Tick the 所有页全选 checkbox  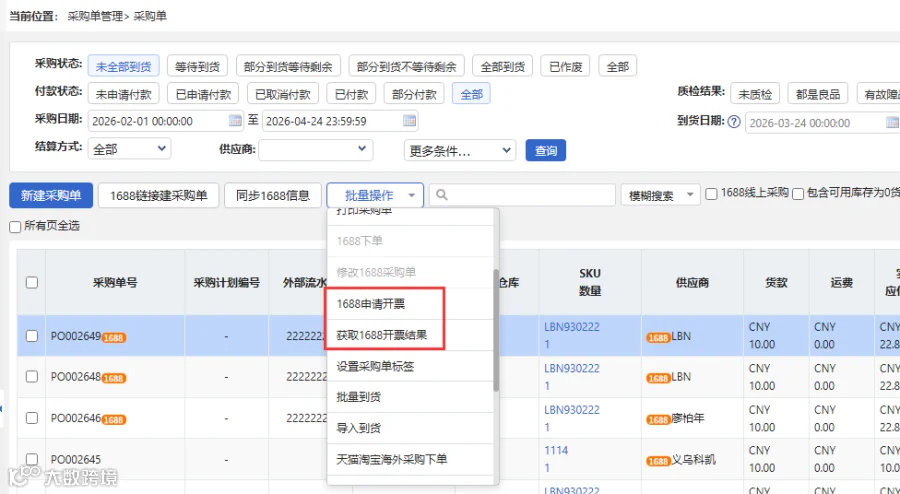pyautogui.click(x=15, y=227)
